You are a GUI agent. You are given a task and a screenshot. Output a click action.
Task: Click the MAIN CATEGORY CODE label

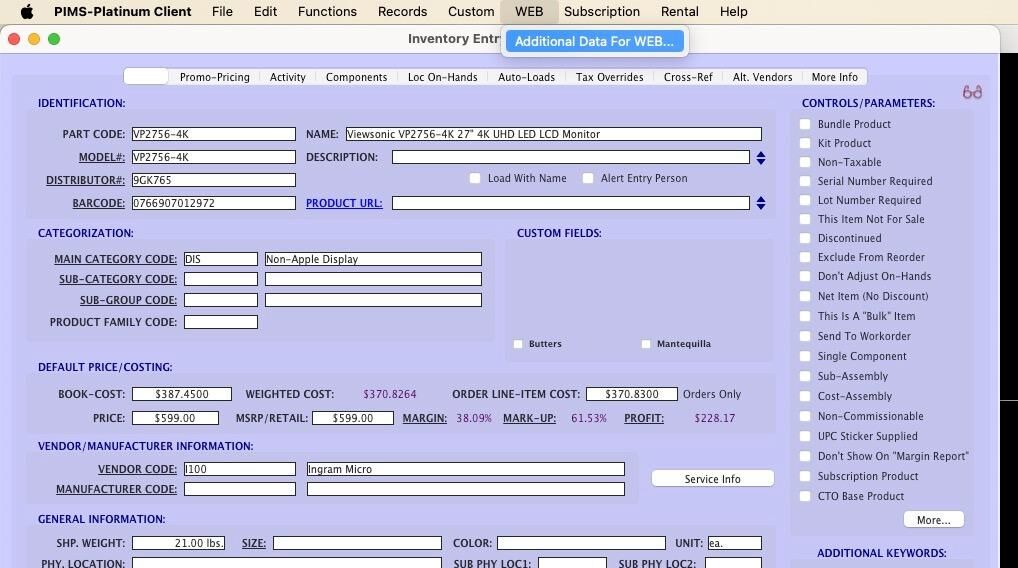[116, 259]
